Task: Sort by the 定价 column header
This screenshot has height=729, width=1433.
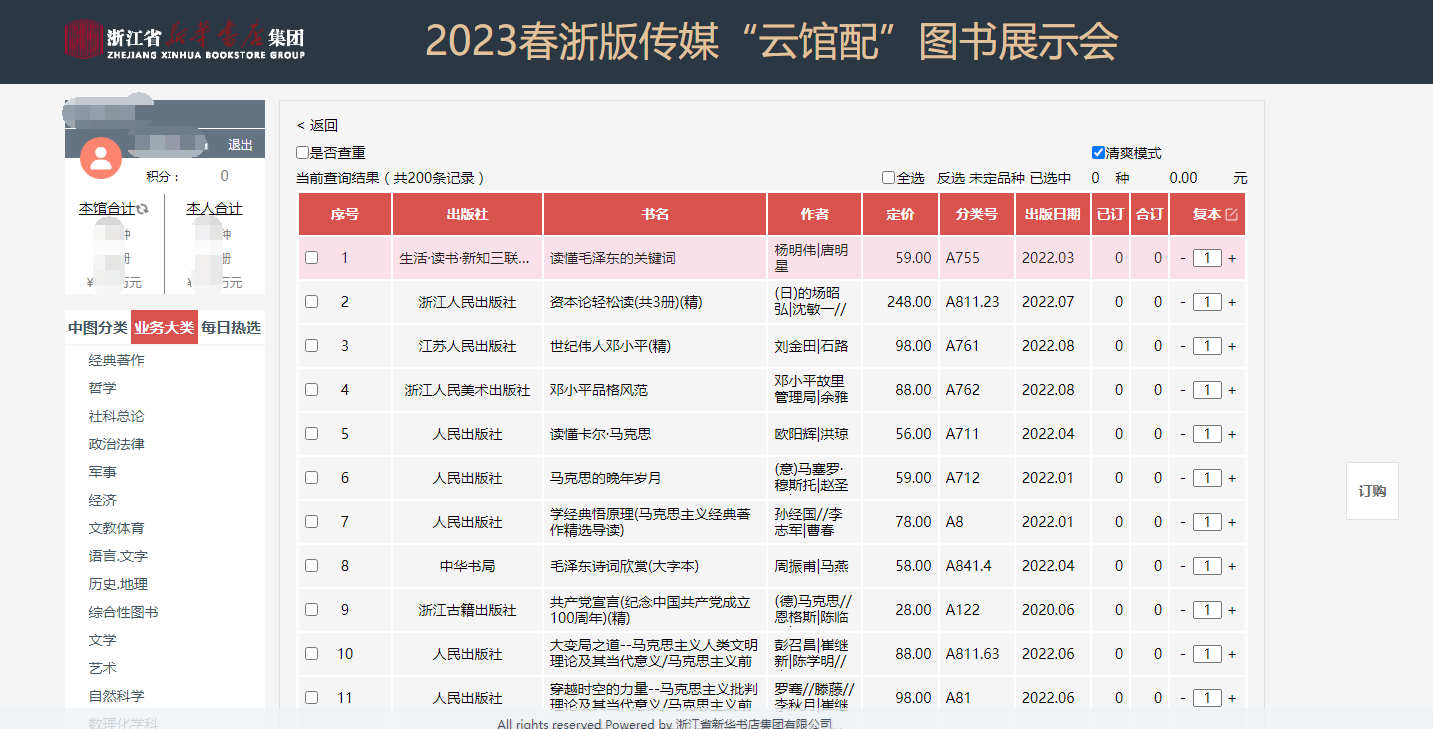Action: [x=901, y=214]
